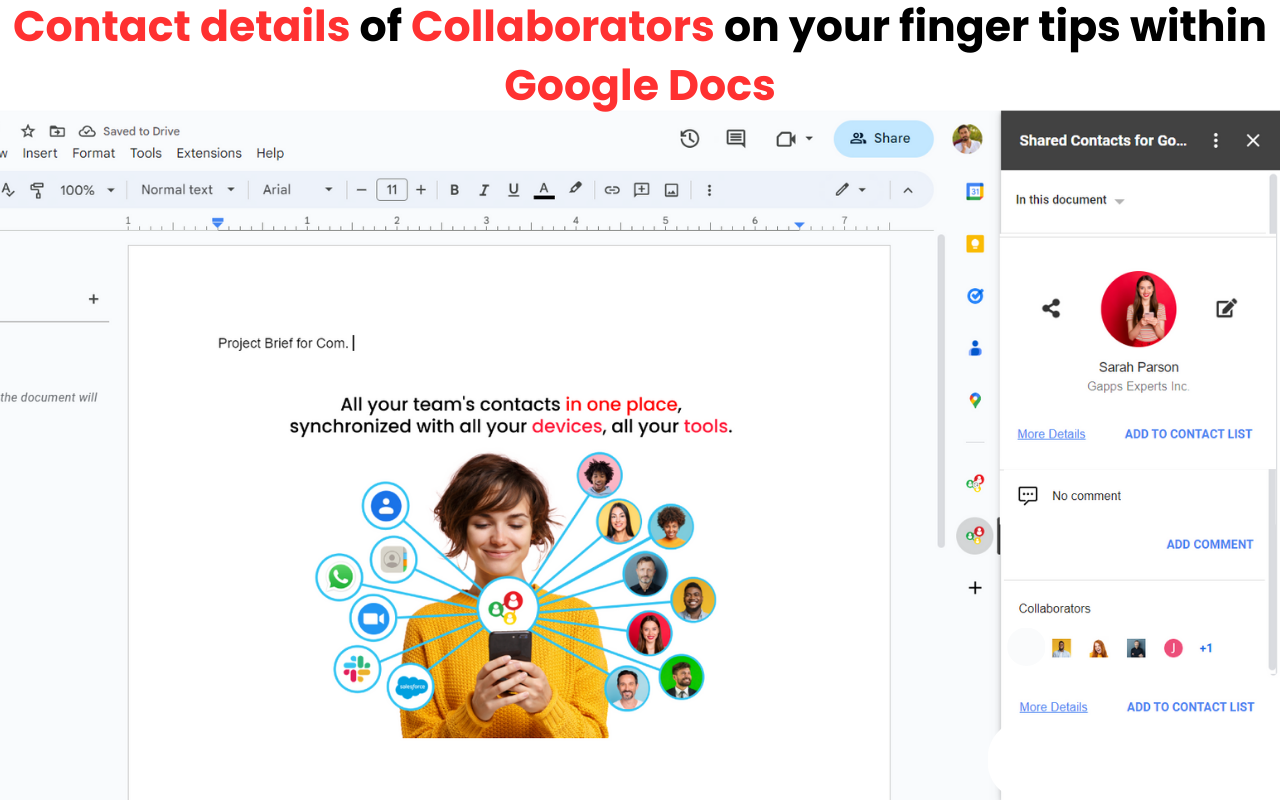Image resolution: width=1280 pixels, height=800 pixels.
Task: Click the Share button
Action: coord(883,139)
